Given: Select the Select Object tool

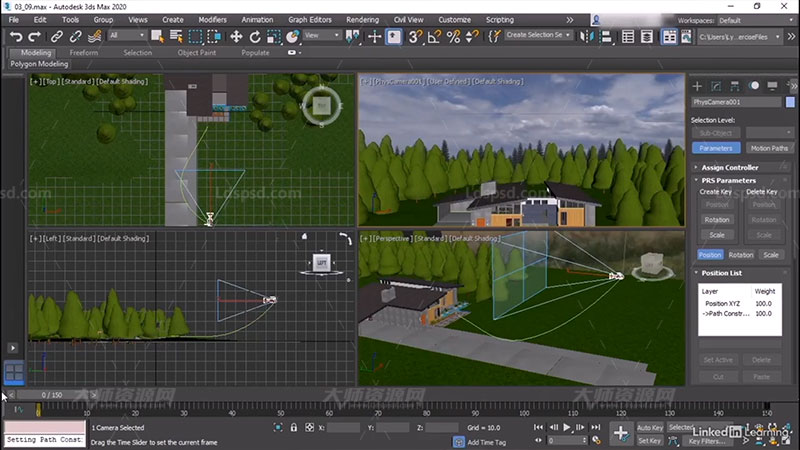Looking at the screenshot, I should (157, 36).
